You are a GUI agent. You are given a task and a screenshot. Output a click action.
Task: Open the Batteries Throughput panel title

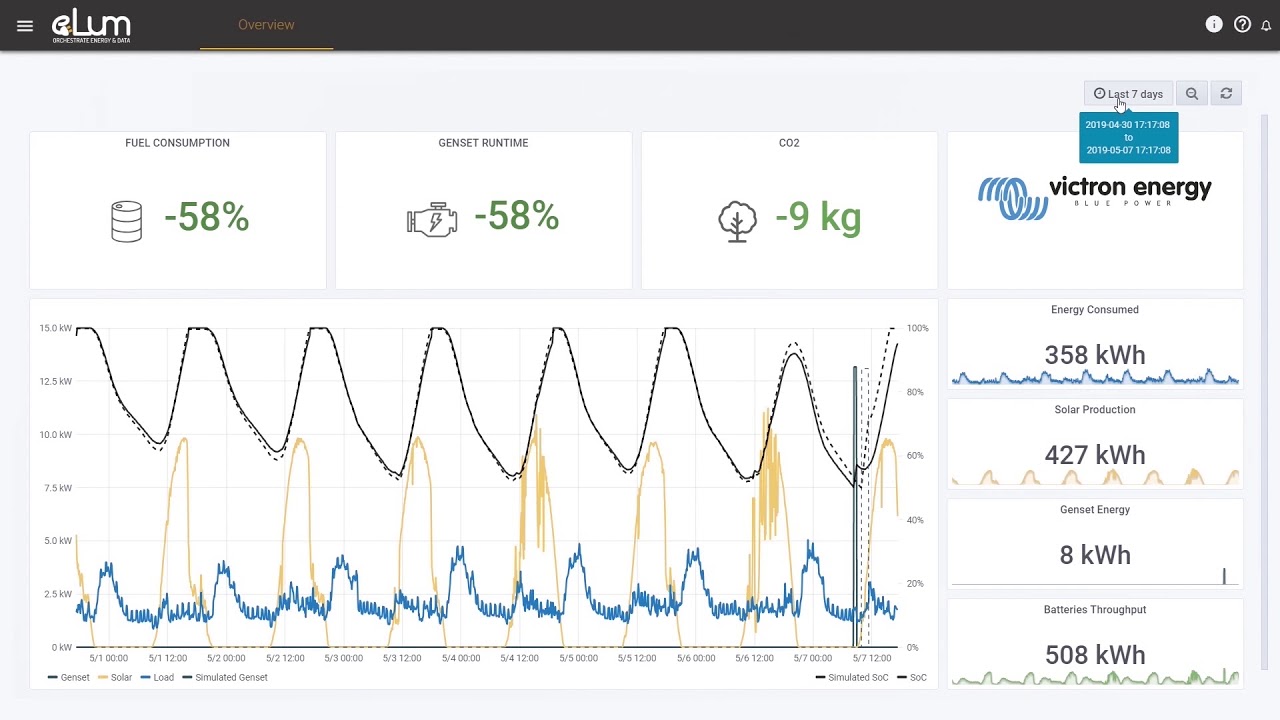point(1095,610)
